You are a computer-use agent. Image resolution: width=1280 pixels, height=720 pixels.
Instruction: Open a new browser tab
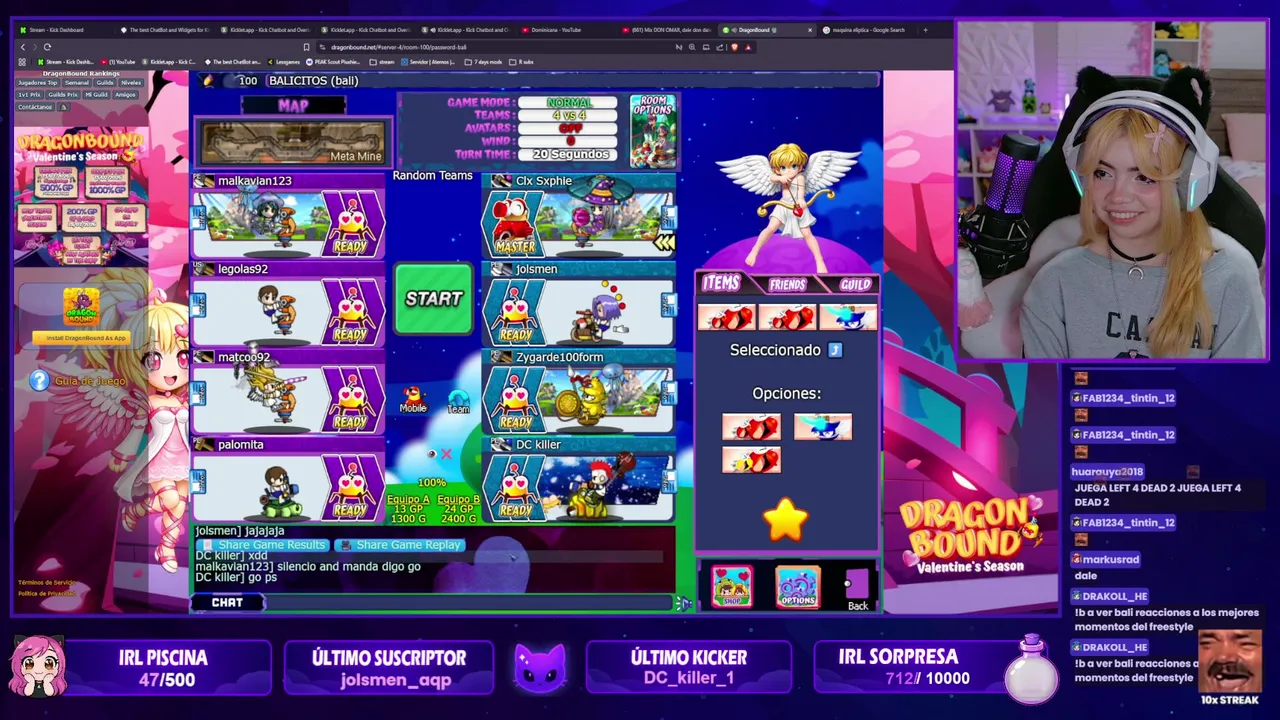(925, 30)
